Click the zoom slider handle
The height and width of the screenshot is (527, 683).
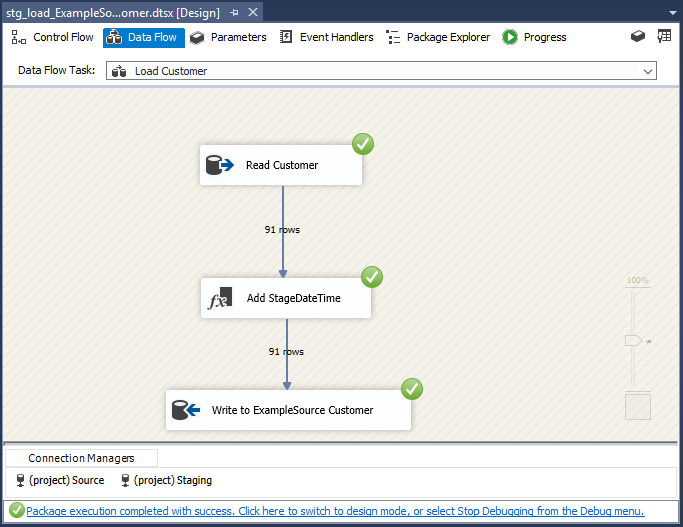634,341
